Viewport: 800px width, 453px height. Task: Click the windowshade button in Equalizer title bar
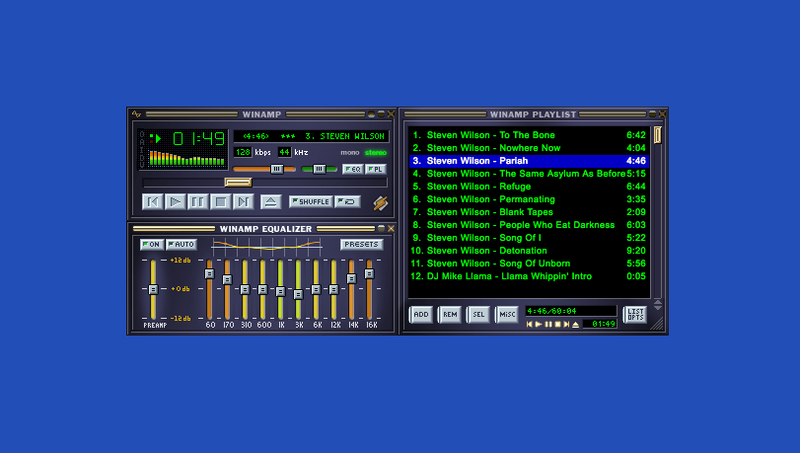click(x=381, y=229)
